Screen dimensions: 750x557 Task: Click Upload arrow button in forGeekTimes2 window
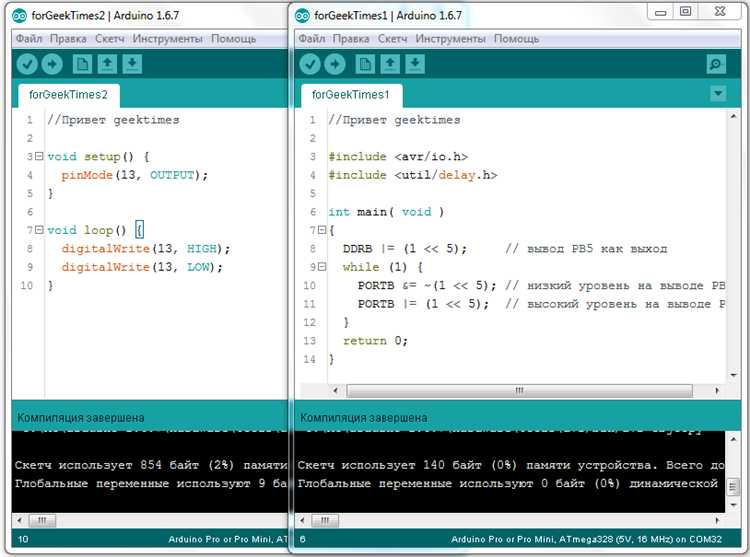click(52, 64)
